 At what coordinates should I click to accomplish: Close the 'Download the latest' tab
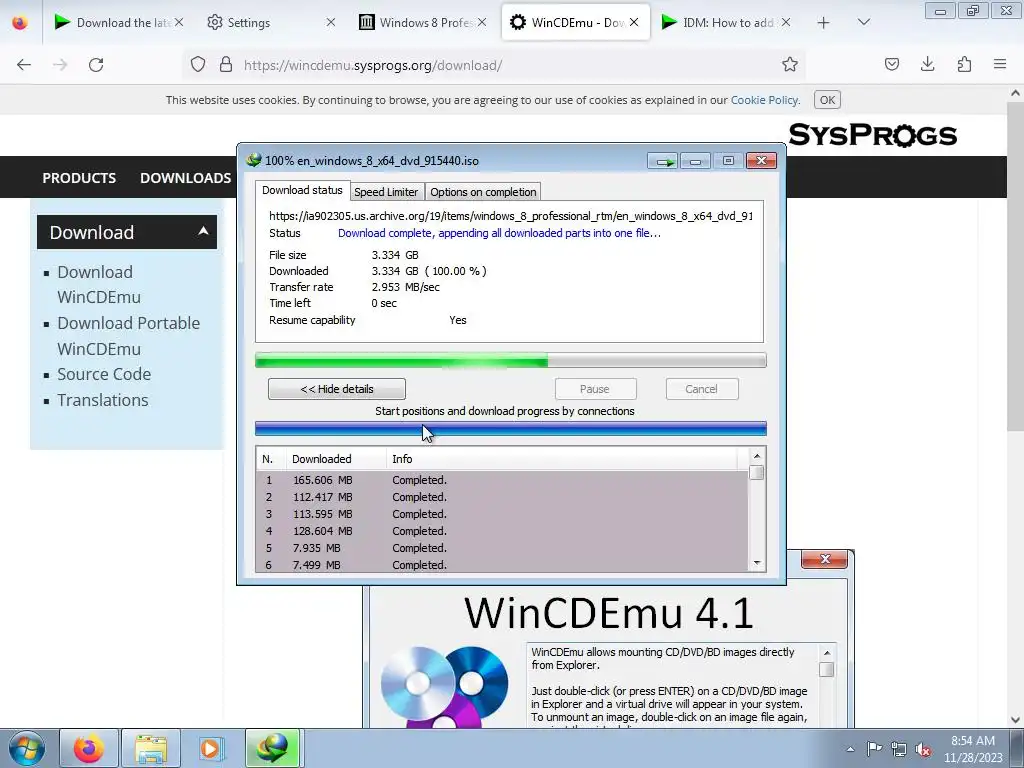[x=178, y=23]
